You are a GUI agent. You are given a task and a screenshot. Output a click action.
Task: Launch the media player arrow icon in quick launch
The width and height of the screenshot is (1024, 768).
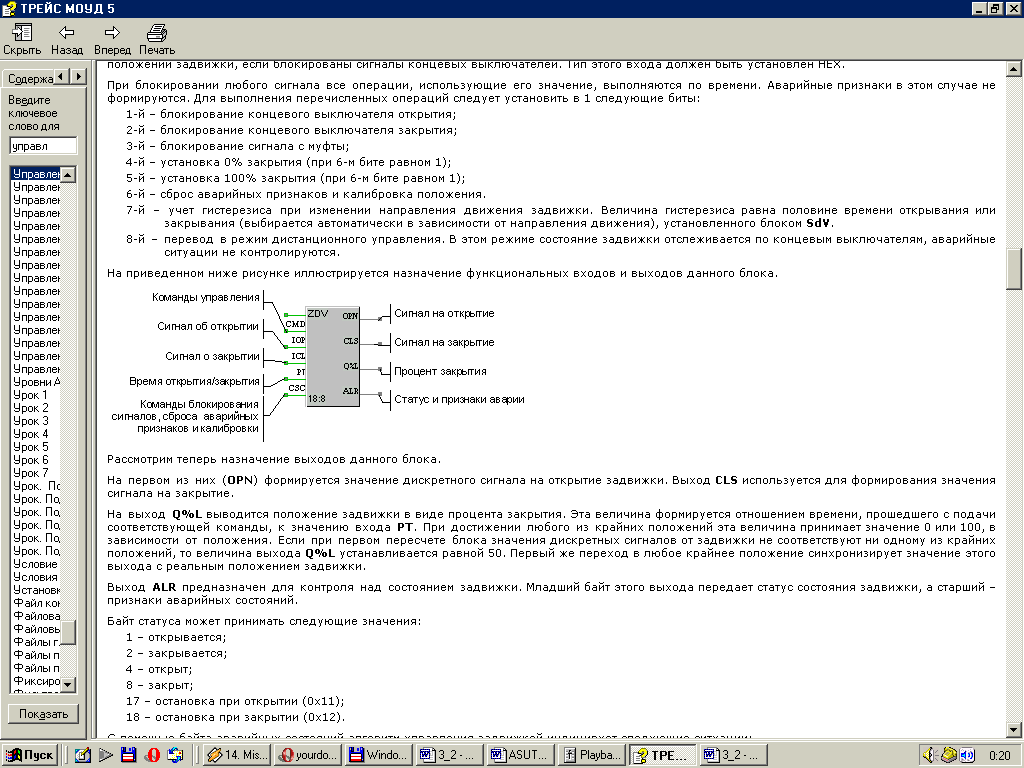click(106, 755)
